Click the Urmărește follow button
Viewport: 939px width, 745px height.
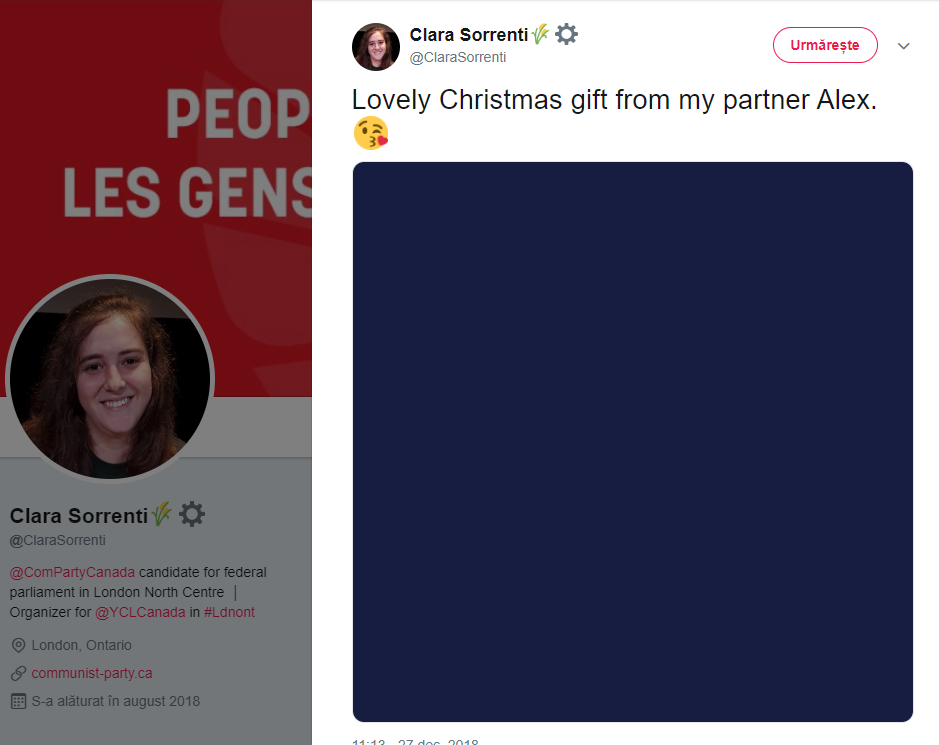click(825, 45)
